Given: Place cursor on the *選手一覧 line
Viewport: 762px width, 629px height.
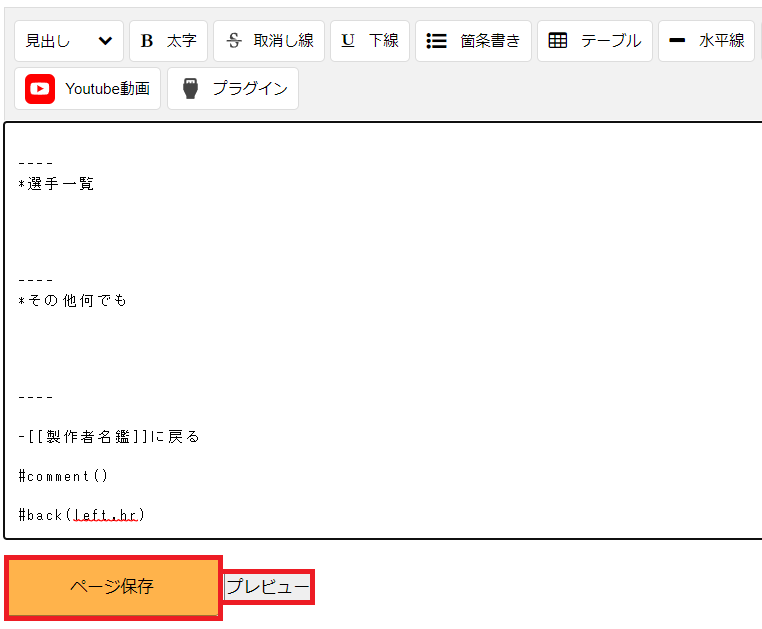Looking at the screenshot, I should 56,184.
